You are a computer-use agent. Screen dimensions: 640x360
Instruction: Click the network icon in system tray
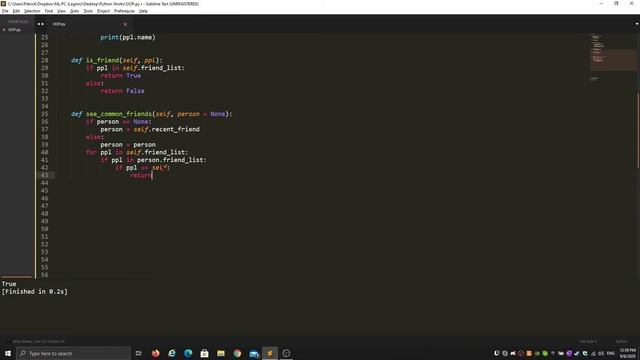tap(593, 353)
